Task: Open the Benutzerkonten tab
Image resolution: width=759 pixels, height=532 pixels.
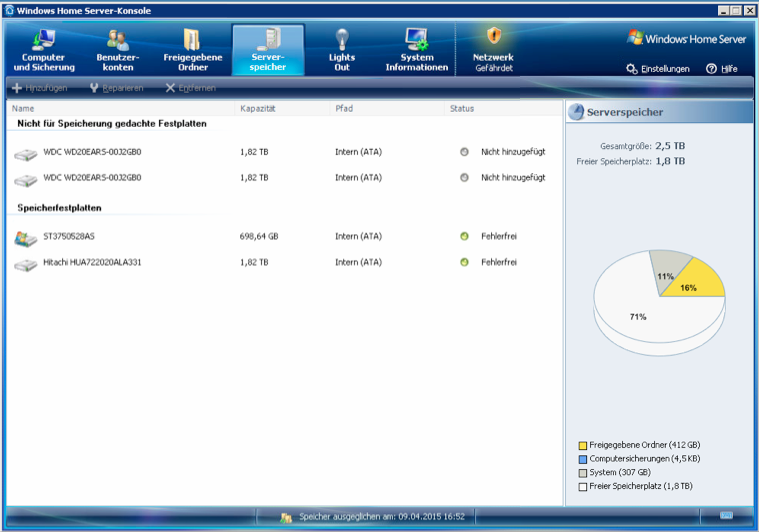Action: click(x=118, y=50)
